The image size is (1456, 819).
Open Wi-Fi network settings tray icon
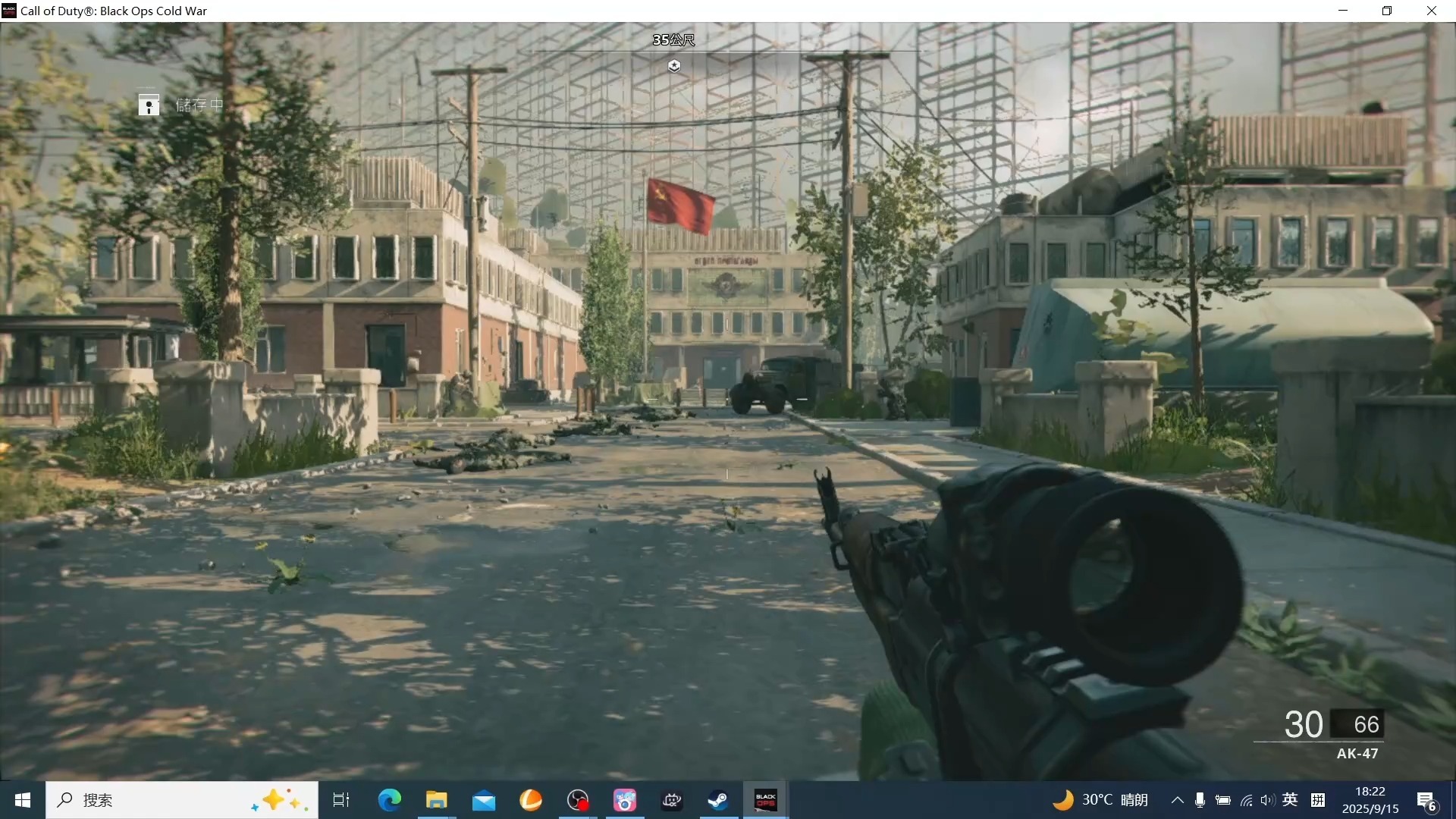point(1246,800)
